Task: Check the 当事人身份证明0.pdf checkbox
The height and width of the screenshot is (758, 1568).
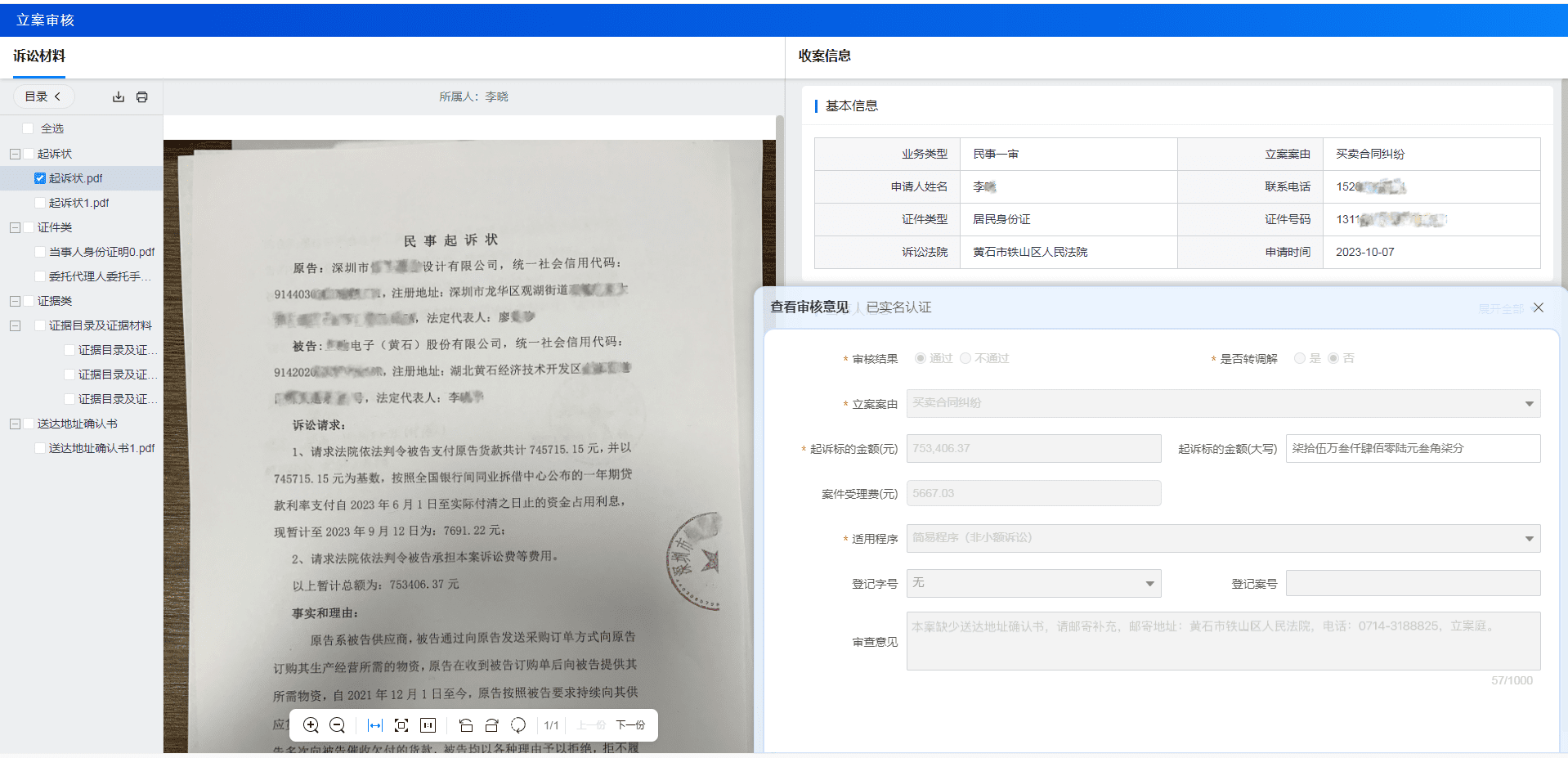Action: (39, 252)
